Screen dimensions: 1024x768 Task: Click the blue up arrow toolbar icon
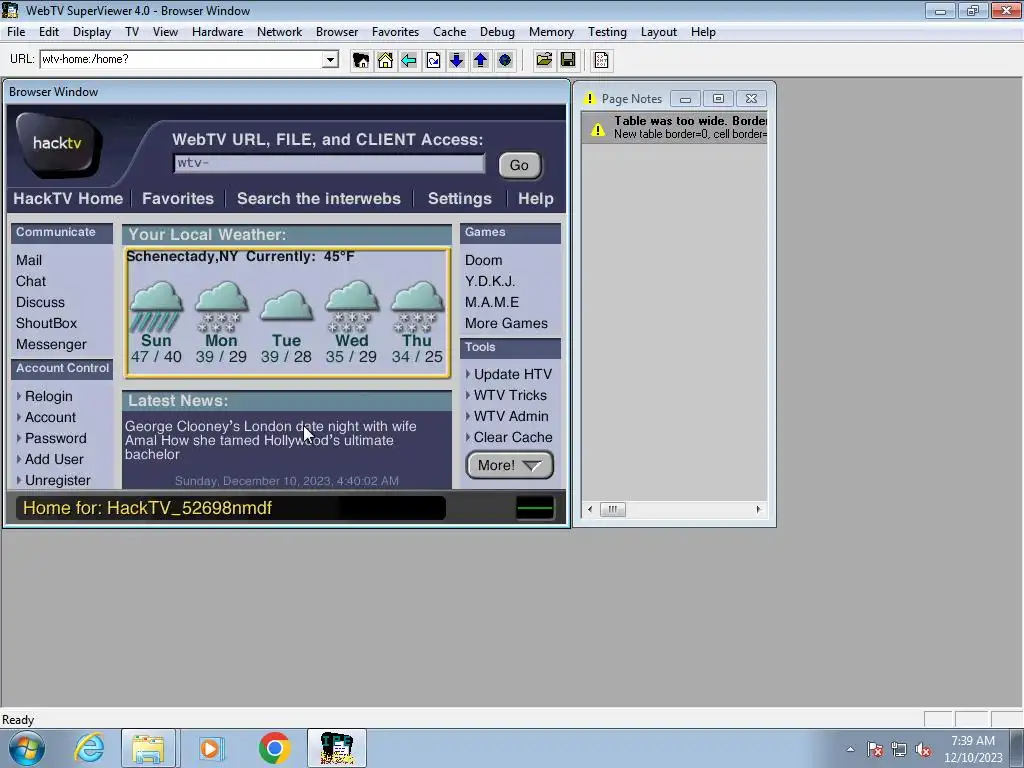click(x=481, y=61)
